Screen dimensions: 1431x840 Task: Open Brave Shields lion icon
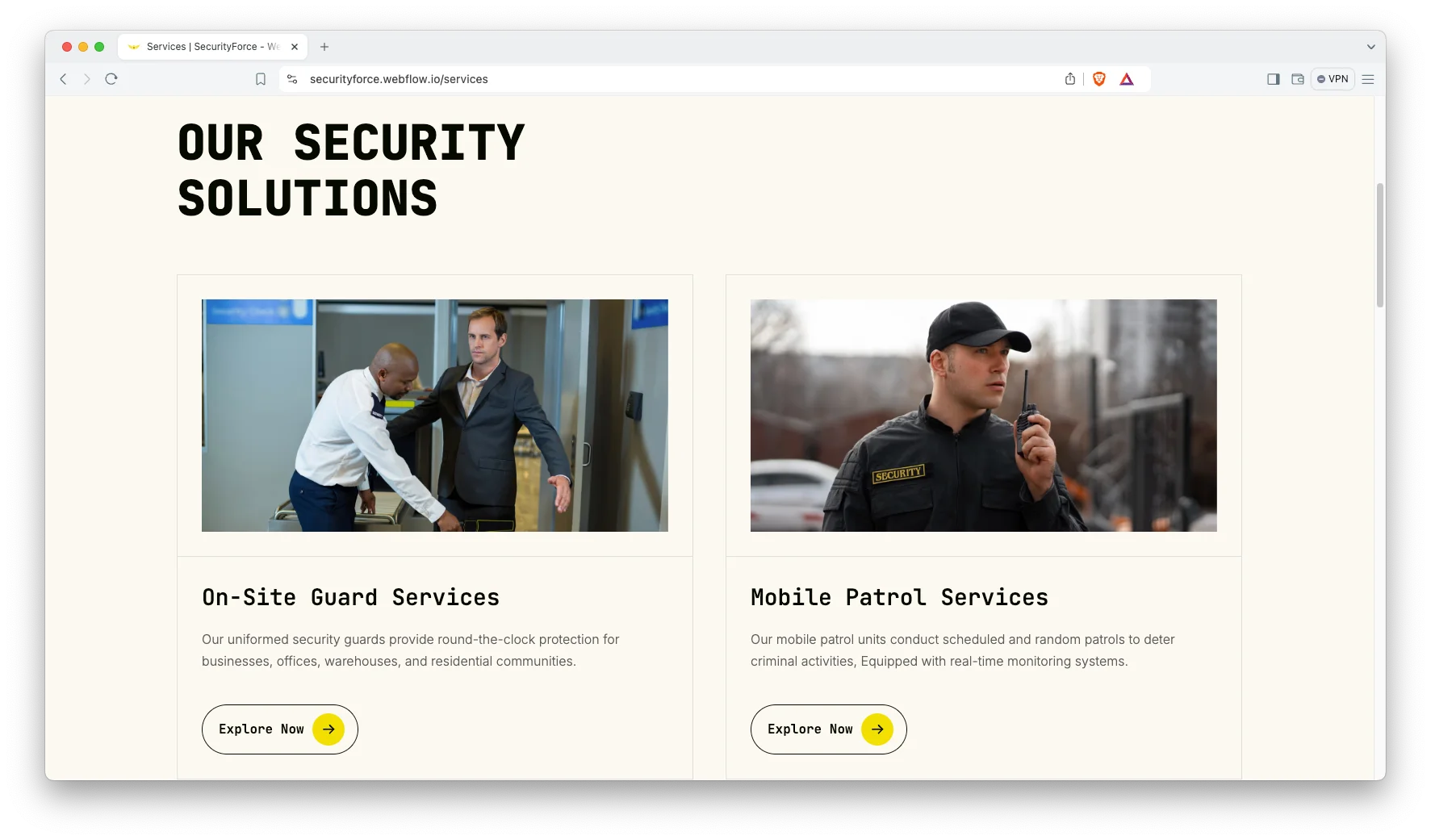tap(1099, 79)
